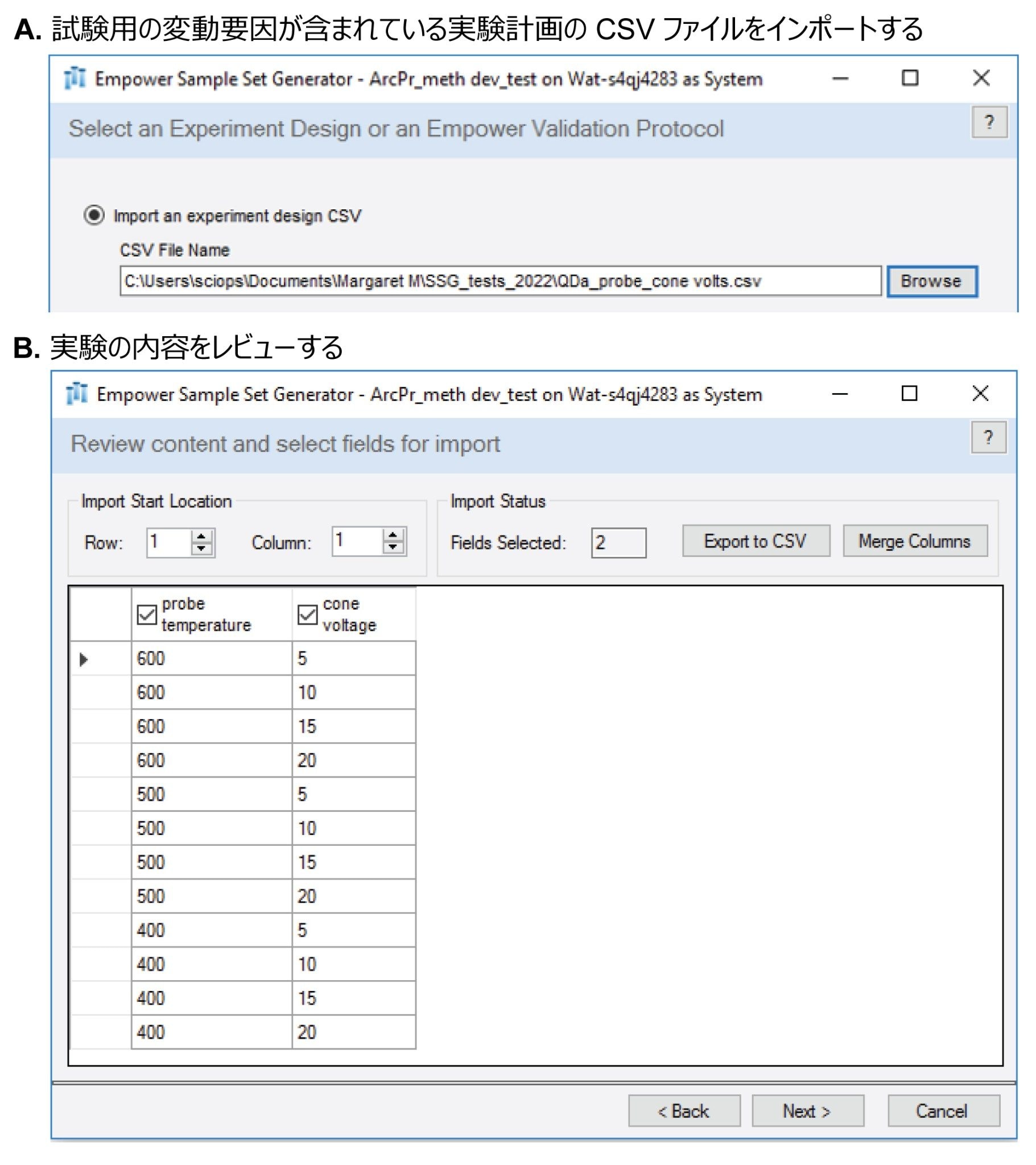The height and width of the screenshot is (1165, 1036).
Task: Select the 400 cell beside voltage 5
Action: coord(212,930)
